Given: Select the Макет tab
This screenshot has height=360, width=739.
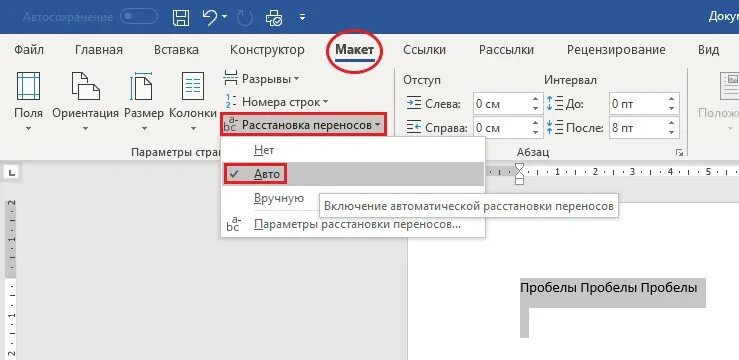Looking at the screenshot, I should pos(354,50).
